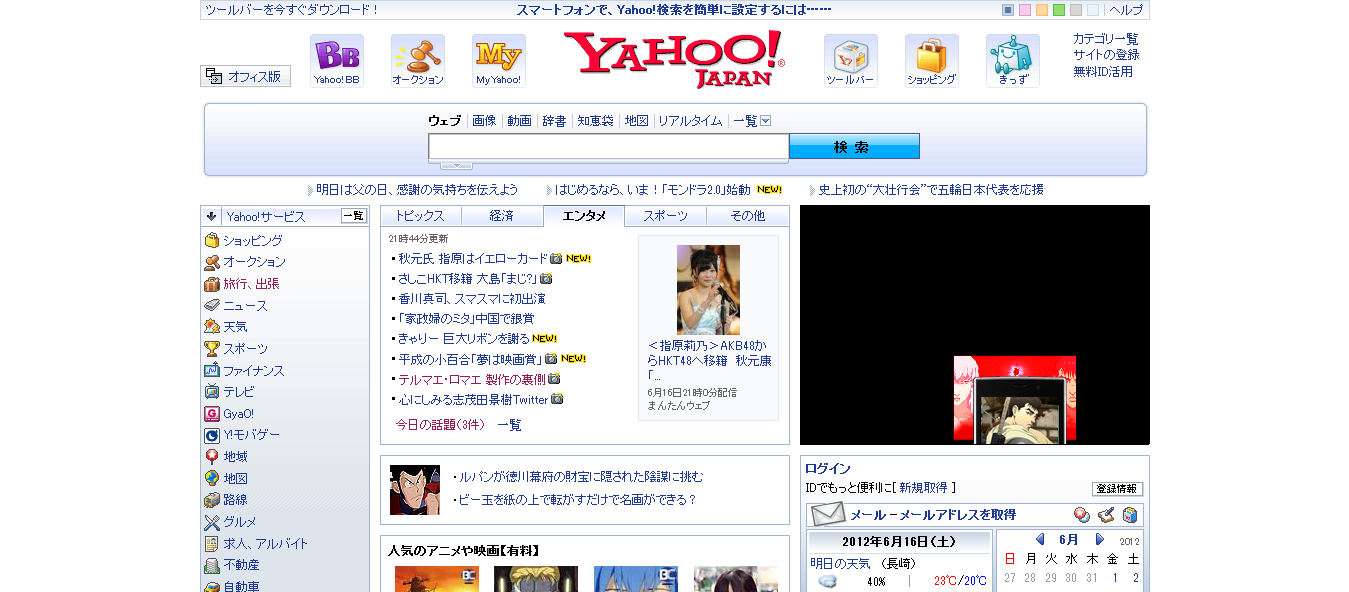Click the notepad with pen icon beside mail
Viewport: 1349px width, 592px height.
pyautogui.click(x=1106, y=515)
